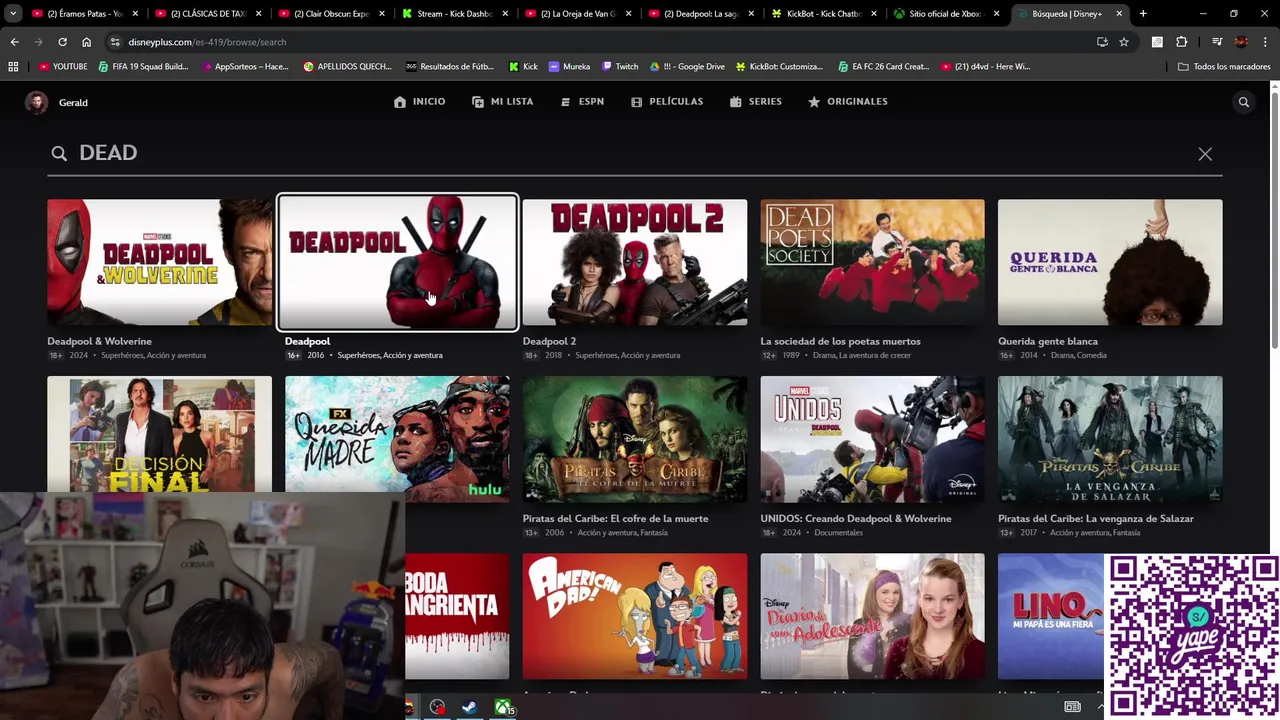Switch to the KickBot - Kick Chatbot tab

823,14
